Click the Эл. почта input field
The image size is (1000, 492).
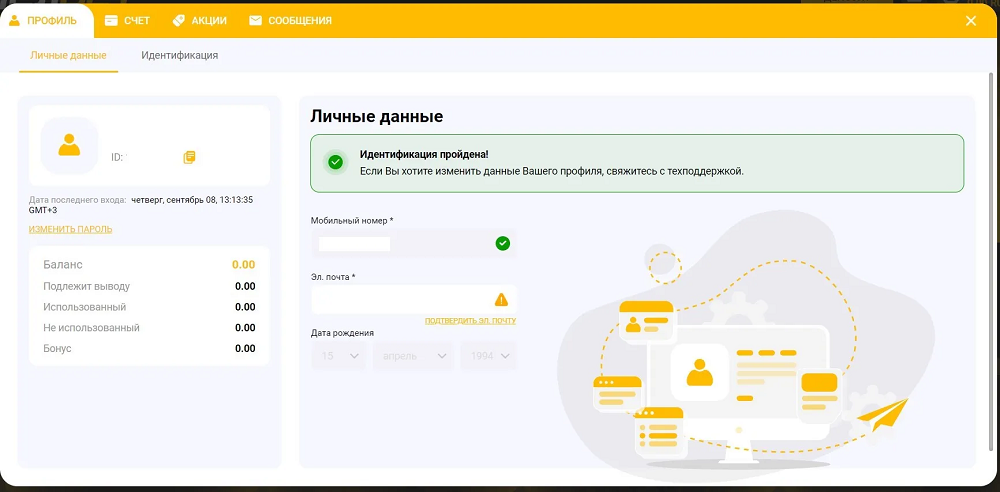[x=400, y=299]
